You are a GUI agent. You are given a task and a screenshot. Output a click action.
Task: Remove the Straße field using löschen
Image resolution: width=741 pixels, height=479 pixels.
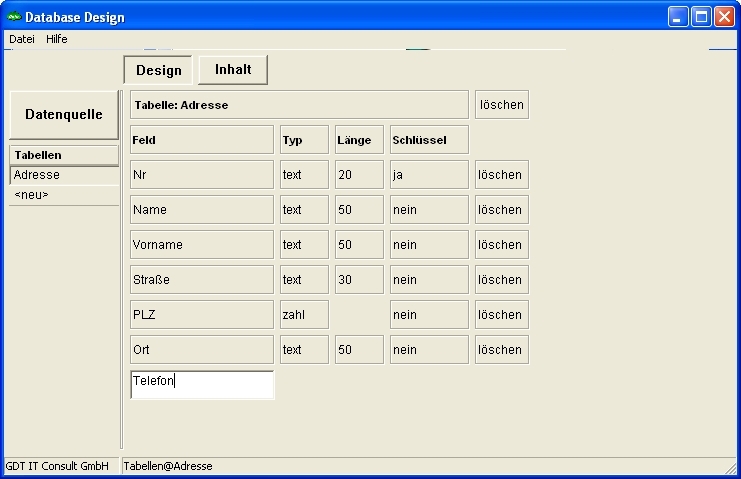pyautogui.click(x=501, y=280)
